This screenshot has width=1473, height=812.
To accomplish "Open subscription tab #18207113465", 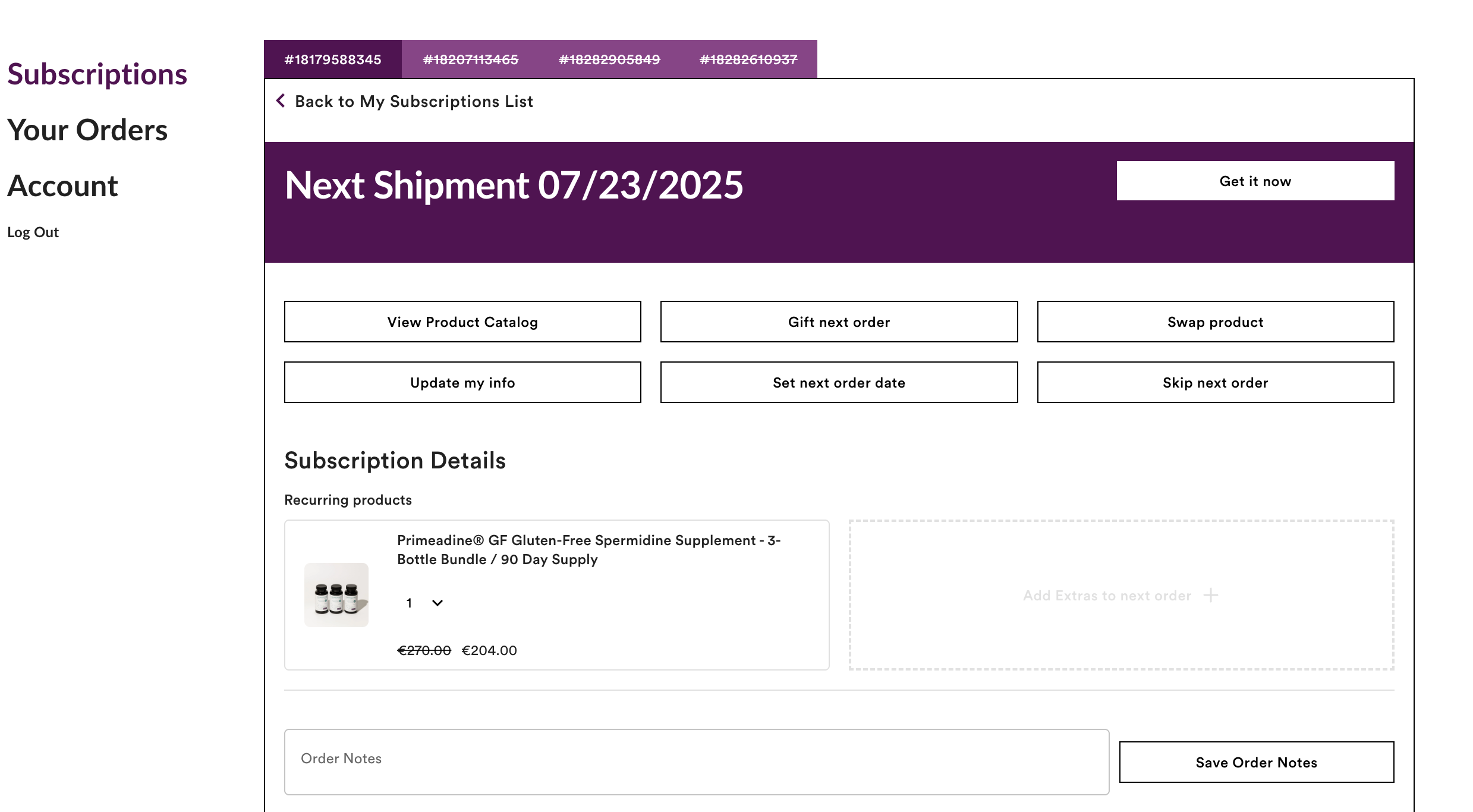I will point(470,59).
